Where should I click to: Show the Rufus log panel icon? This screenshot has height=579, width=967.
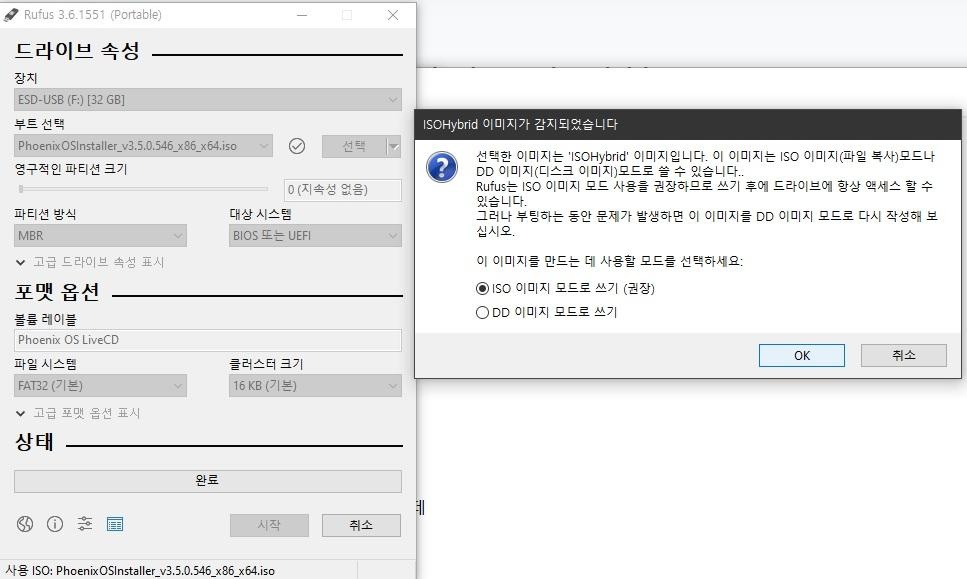[114, 523]
